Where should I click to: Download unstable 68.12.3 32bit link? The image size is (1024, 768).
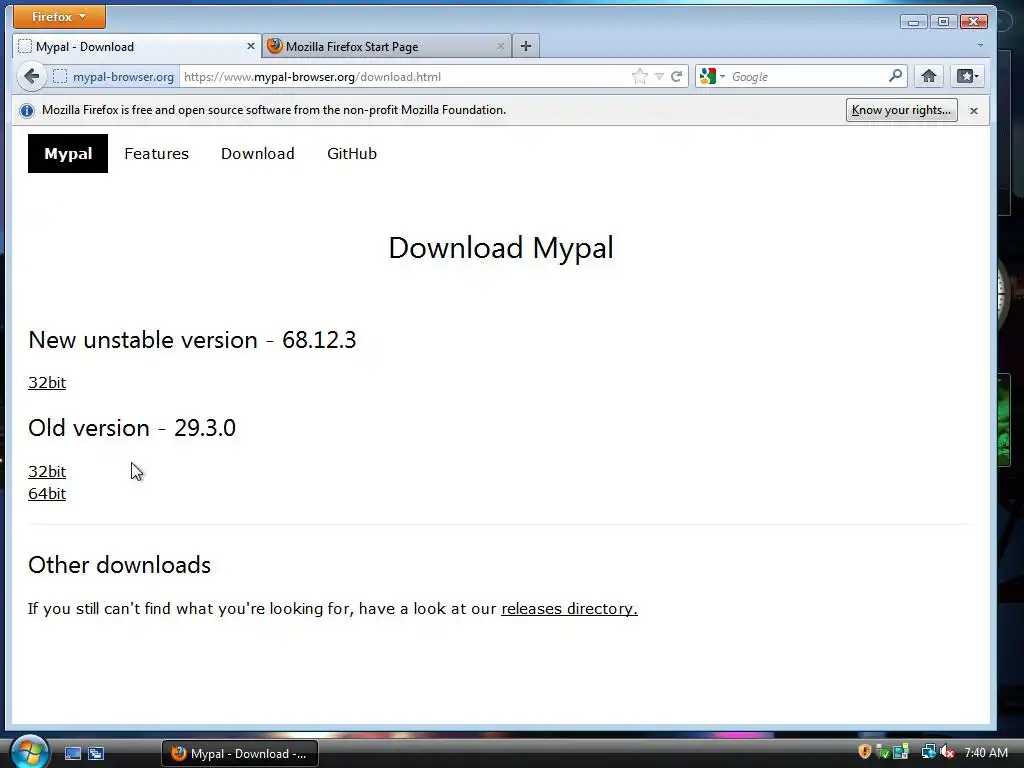[x=47, y=383]
